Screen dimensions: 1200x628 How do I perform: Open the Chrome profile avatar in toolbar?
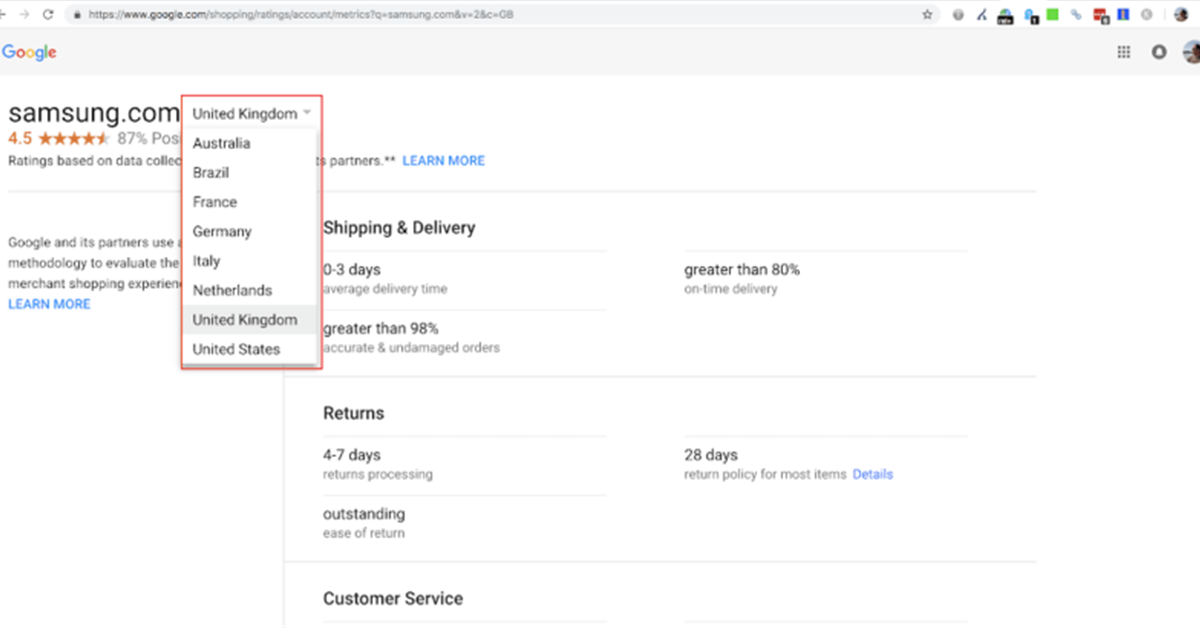1181,15
